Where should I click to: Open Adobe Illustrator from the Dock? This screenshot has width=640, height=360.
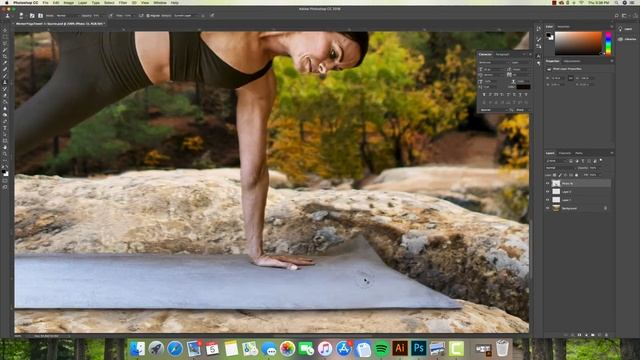(400, 348)
